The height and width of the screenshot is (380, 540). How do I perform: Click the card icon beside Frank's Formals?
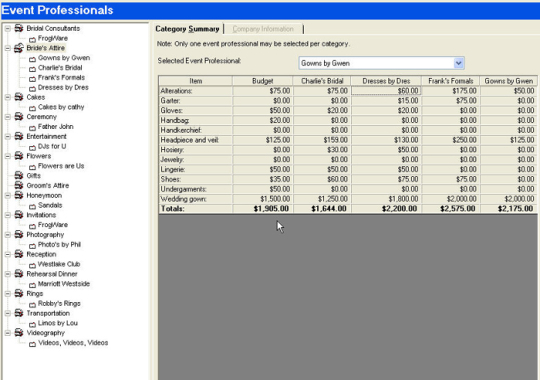tap(32, 79)
